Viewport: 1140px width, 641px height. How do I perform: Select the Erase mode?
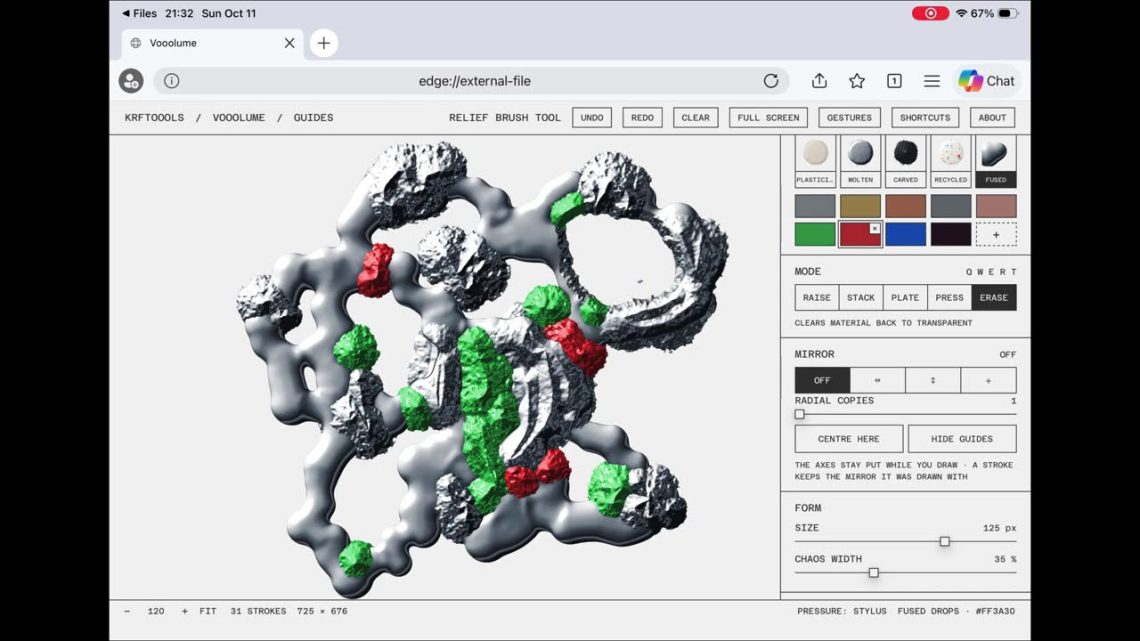click(994, 297)
